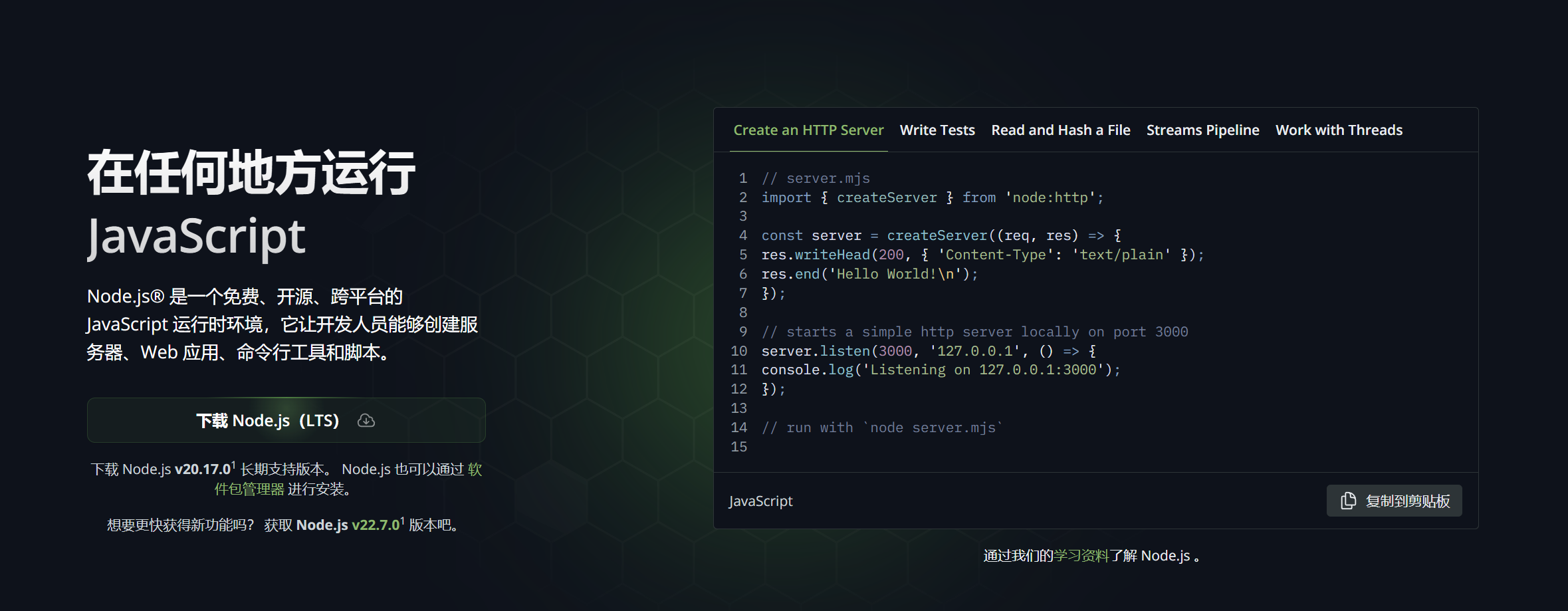Screen dimensions: 1568x611
Task: Click the v20.17.0 version text
Action: tap(203, 469)
